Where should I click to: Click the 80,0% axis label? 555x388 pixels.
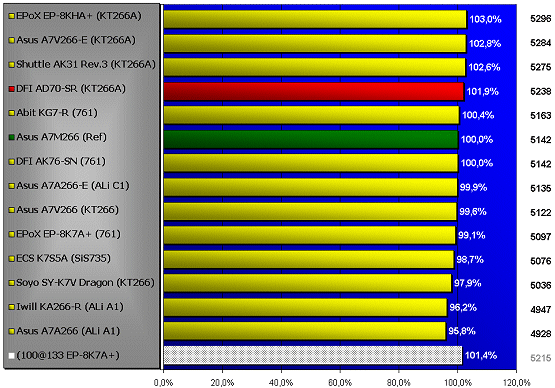[399, 383]
